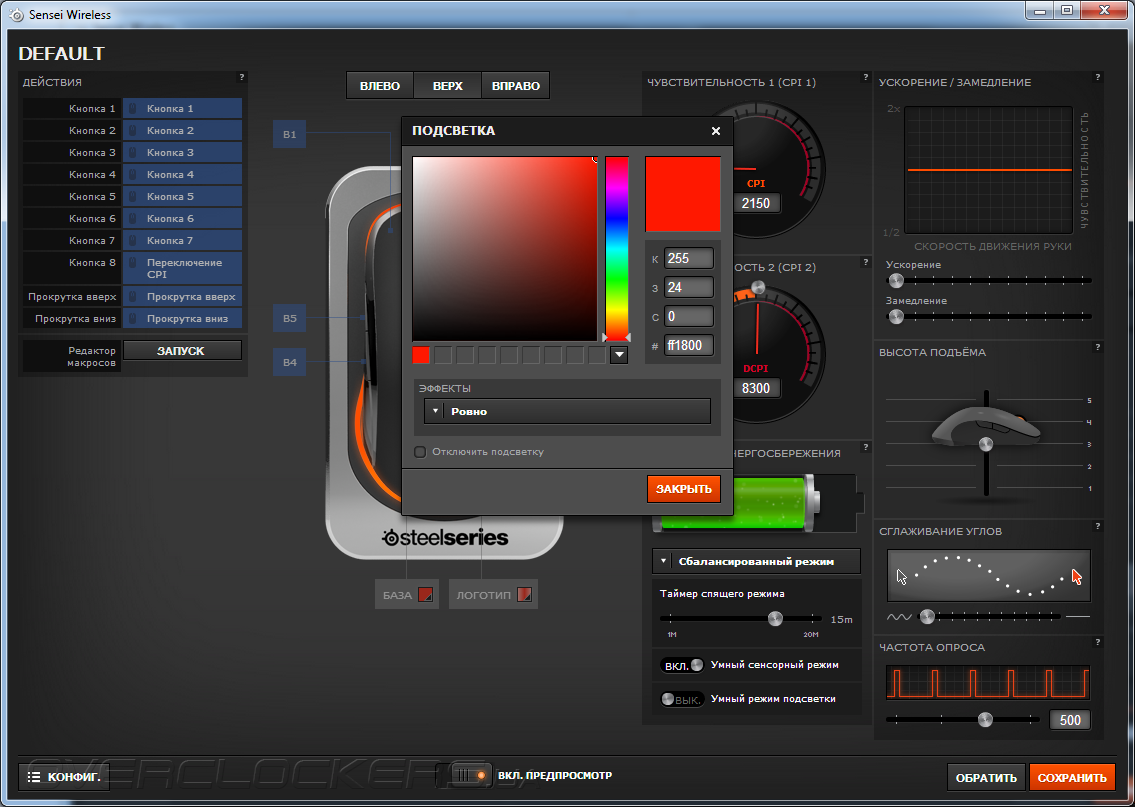Screen dimensions: 1135x807
Task: Click the green channel field showing 24
Action: coord(688,287)
